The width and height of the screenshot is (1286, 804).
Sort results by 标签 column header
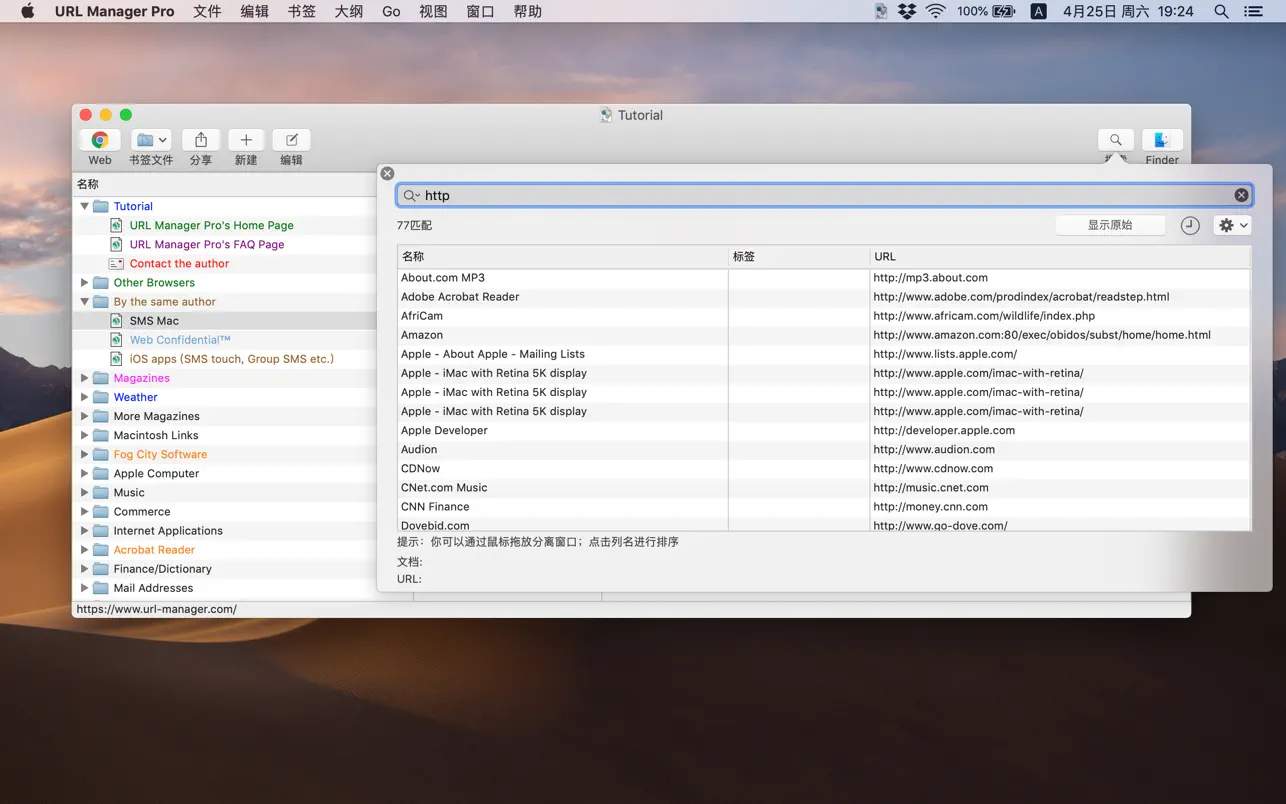(x=799, y=256)
